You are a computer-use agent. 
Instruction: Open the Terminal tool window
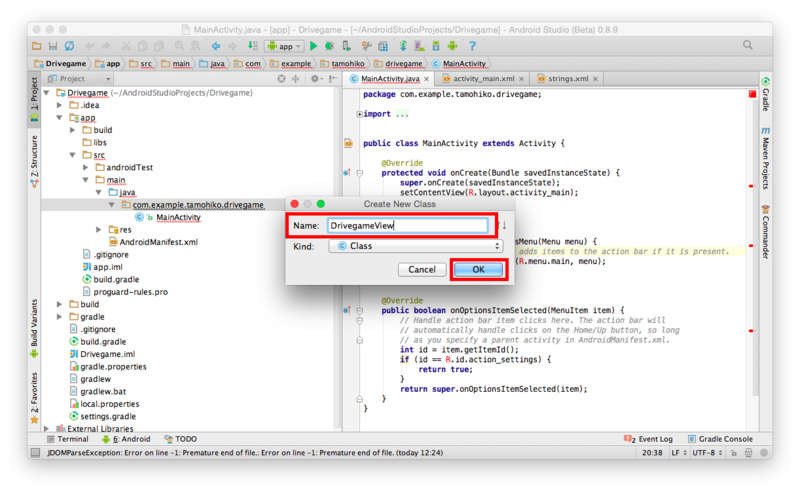[67, 439]
